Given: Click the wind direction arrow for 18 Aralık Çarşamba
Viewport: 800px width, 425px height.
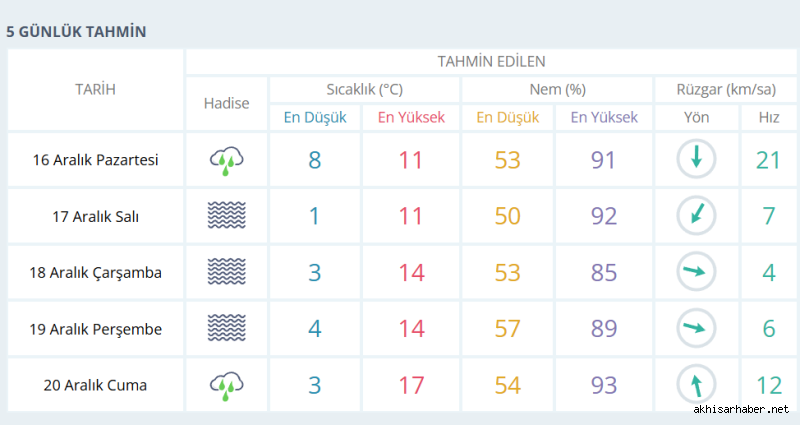Looking at the screenshot, I should 696,271.
